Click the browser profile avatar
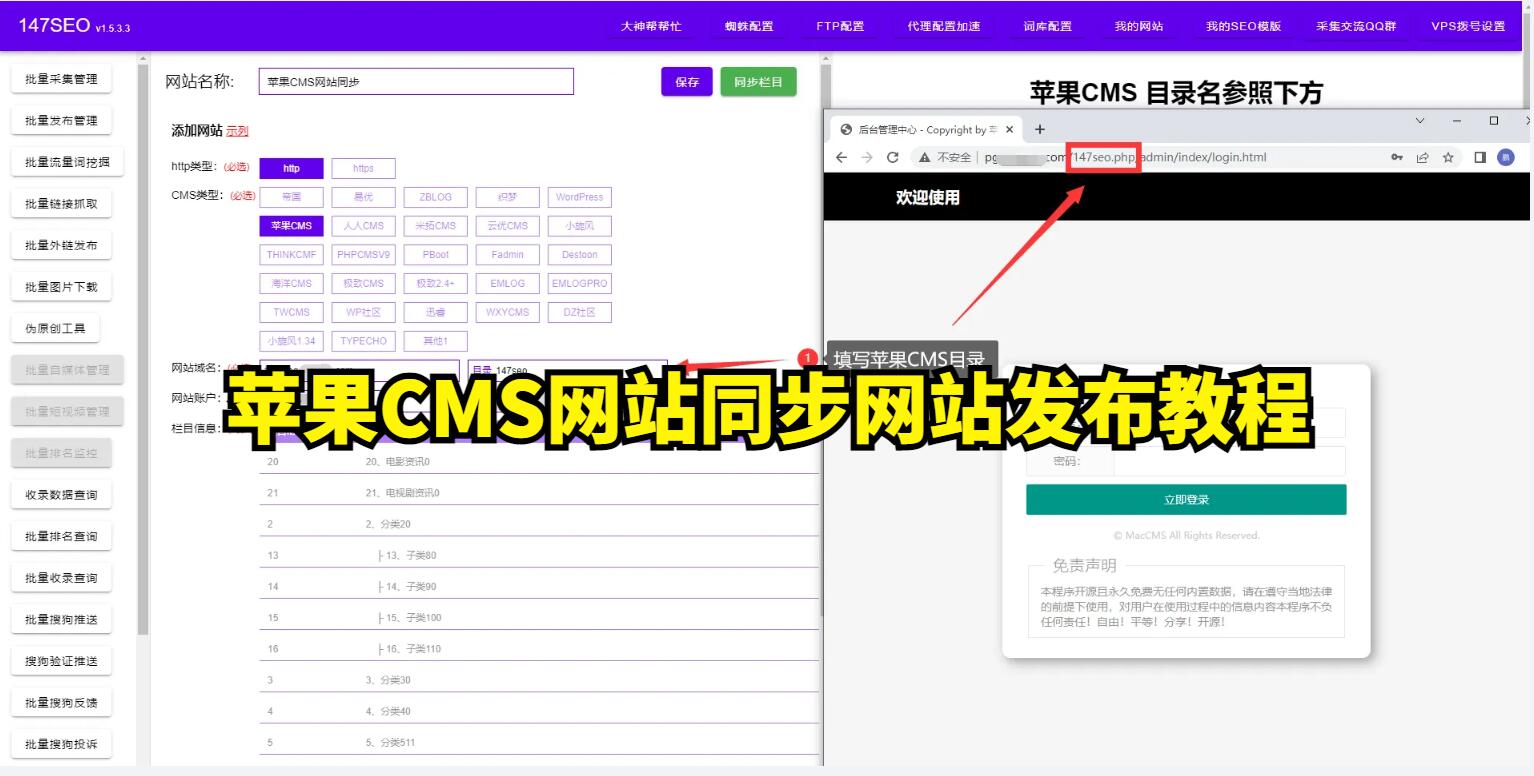This screenshot has height=776, width=1534. [1506, 157]
